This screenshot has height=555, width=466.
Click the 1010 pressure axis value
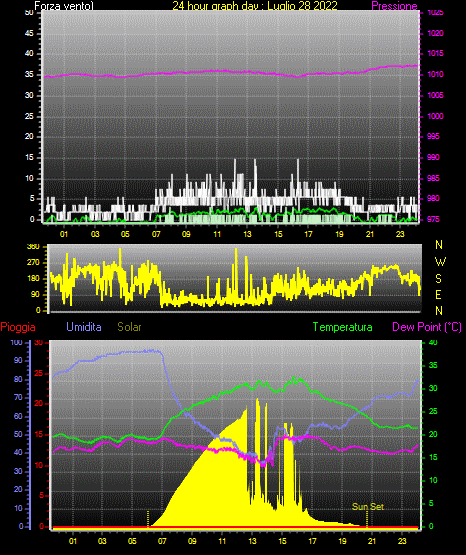click(x=435, y=74)
